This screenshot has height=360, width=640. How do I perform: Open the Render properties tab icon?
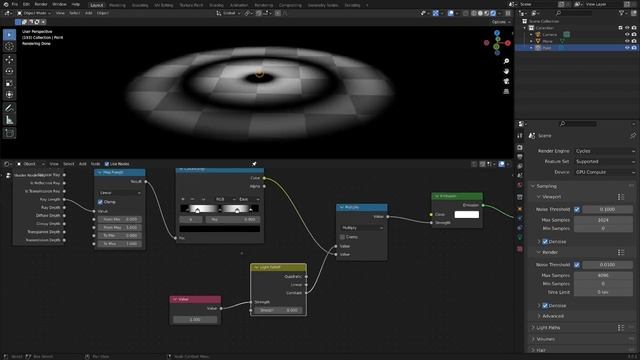tap(520, 147)
